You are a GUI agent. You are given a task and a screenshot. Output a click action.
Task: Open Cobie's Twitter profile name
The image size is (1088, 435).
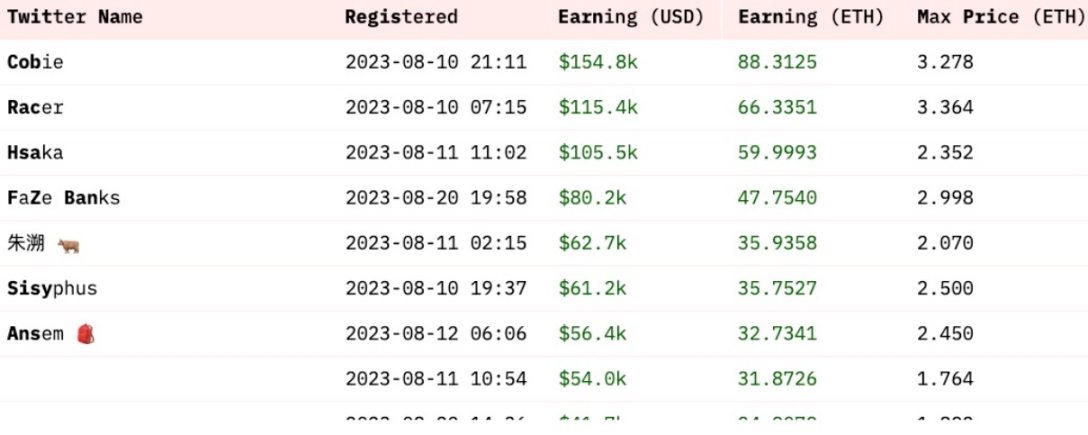(35, 62)
